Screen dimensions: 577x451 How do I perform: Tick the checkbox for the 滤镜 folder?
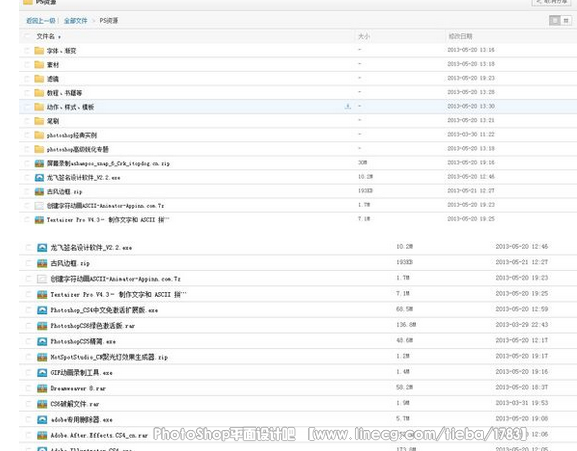(26, 79)
